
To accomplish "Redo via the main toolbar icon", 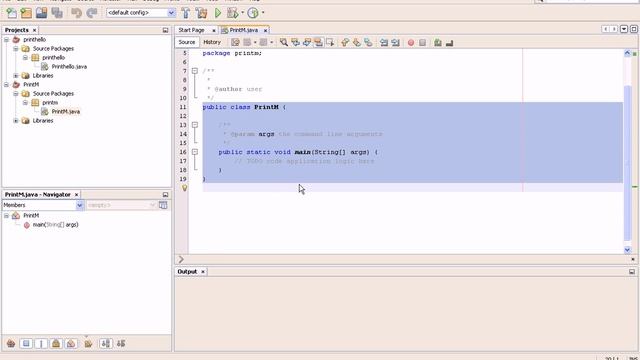I will point(91,13).
